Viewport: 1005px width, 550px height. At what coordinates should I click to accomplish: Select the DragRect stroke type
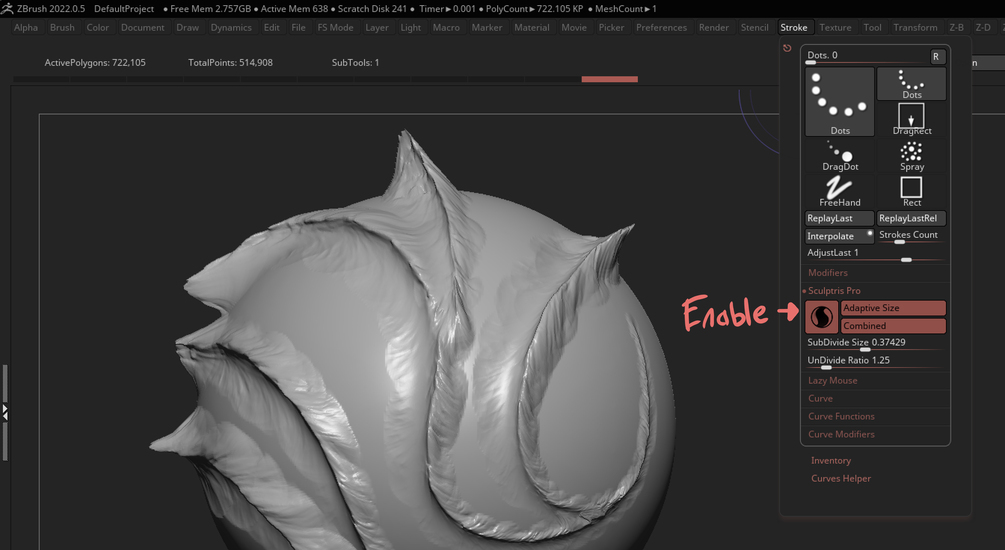click(x=911, y=119)
